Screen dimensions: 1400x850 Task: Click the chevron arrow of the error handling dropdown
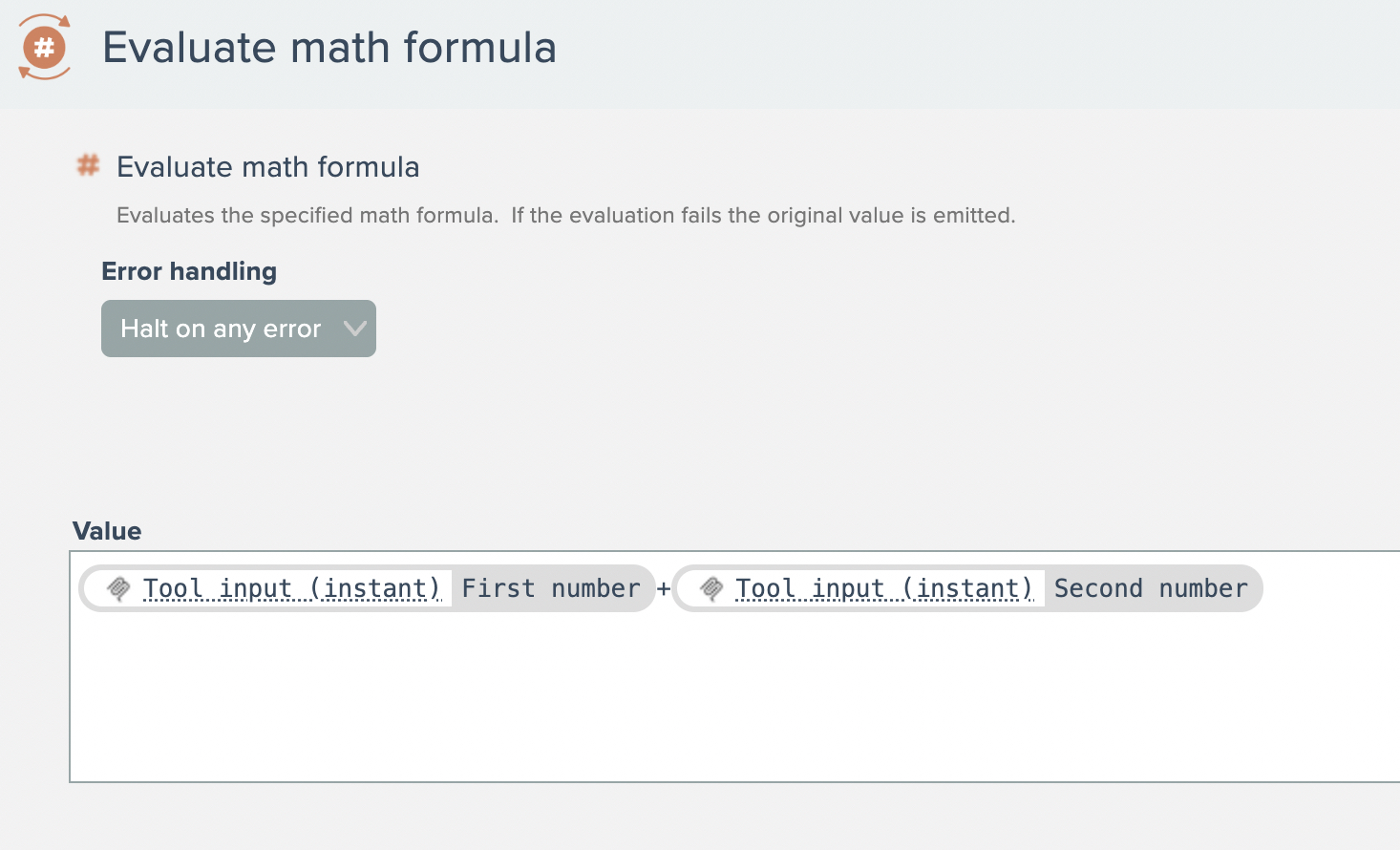(354, 329)
